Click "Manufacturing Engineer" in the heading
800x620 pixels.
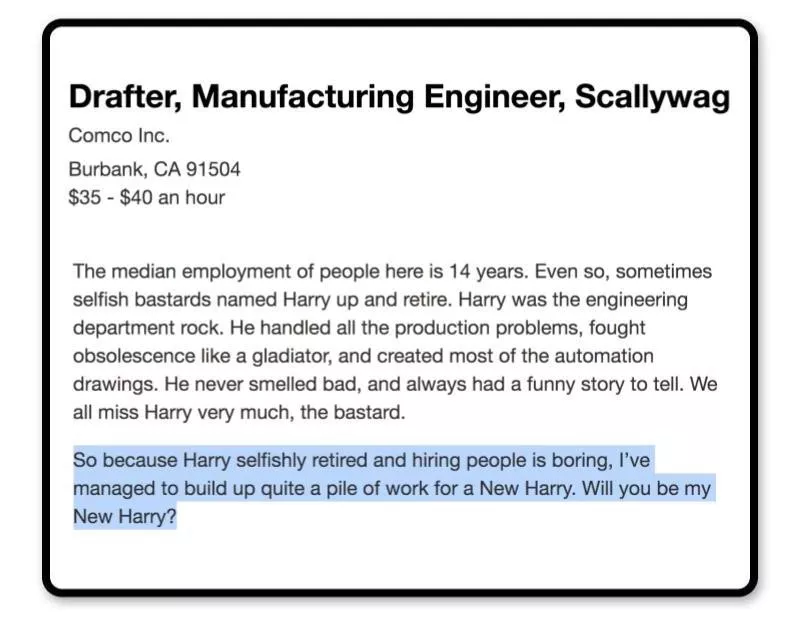377,97
